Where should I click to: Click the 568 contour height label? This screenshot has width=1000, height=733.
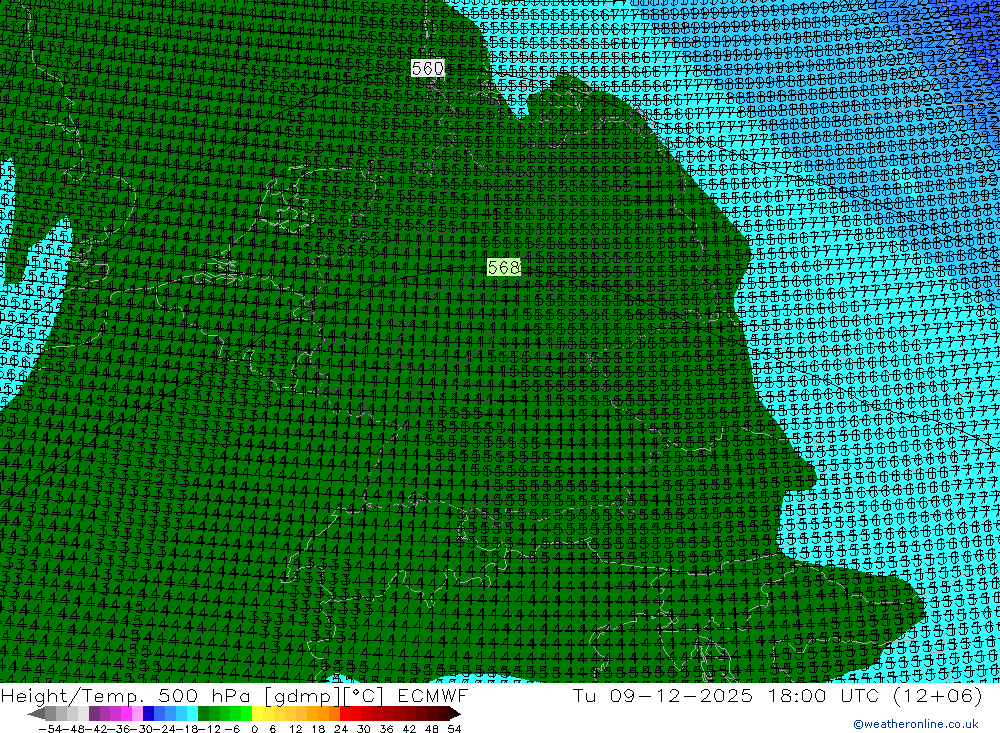[504, 267]
